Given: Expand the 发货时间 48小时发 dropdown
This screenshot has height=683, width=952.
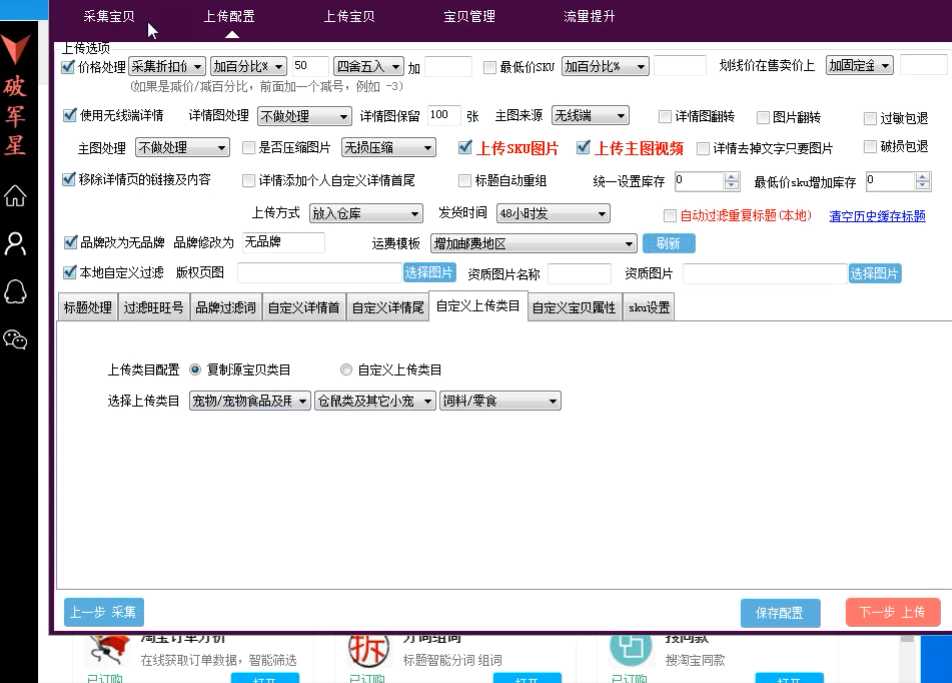Looking at the screenshot, I should [553, 214].
